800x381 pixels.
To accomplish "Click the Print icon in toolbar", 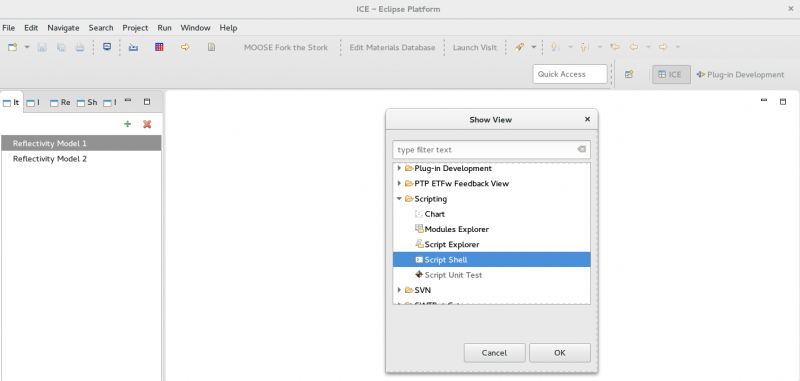I will [x=80, y=47].
